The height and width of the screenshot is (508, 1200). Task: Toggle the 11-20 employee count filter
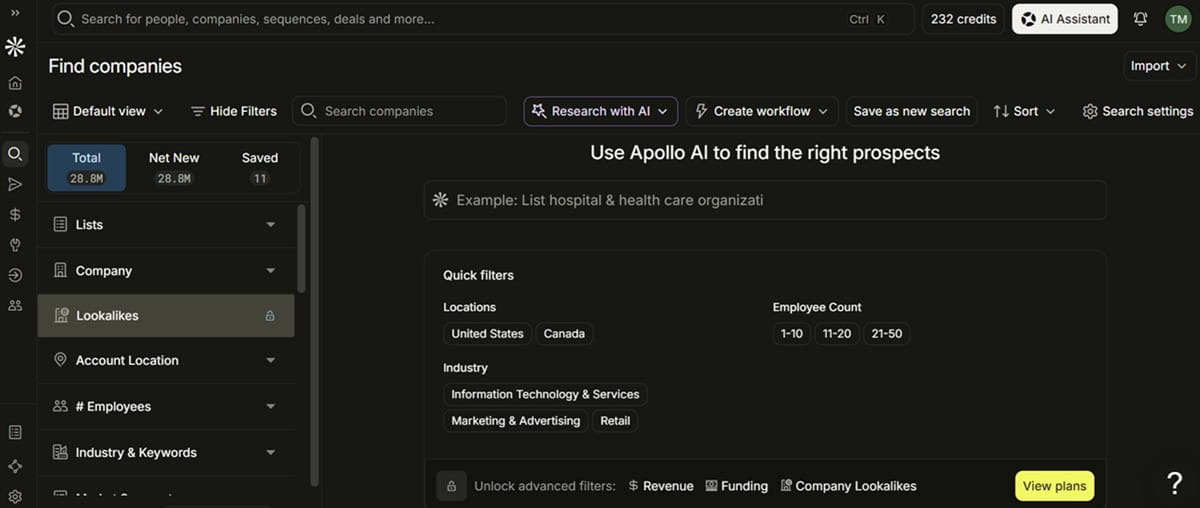tap(837, 334)
